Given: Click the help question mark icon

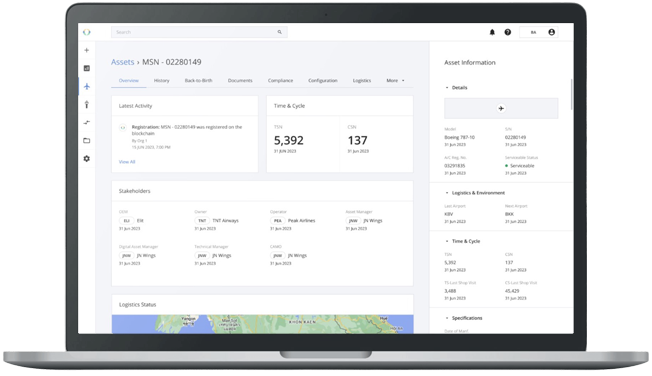Looking at the screenshot, I should point(508,32).
